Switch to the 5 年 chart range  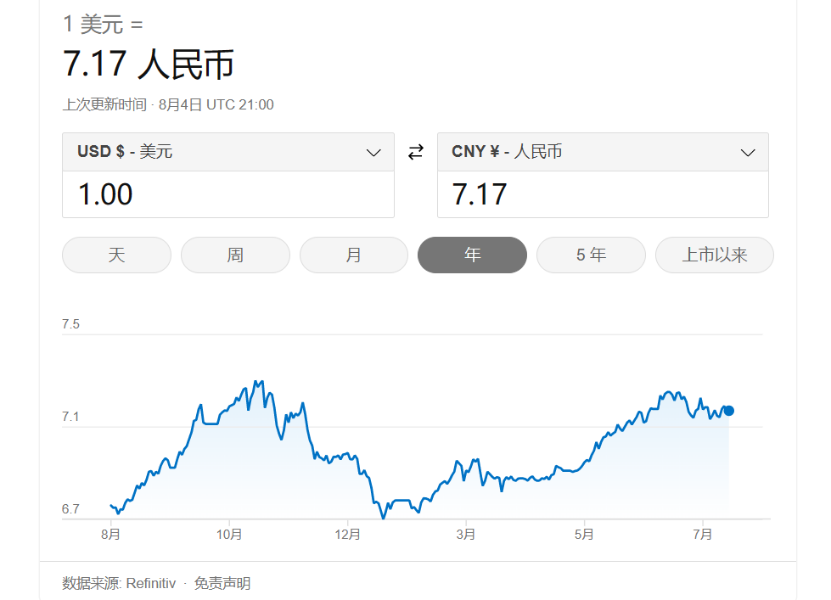[590, 255]
